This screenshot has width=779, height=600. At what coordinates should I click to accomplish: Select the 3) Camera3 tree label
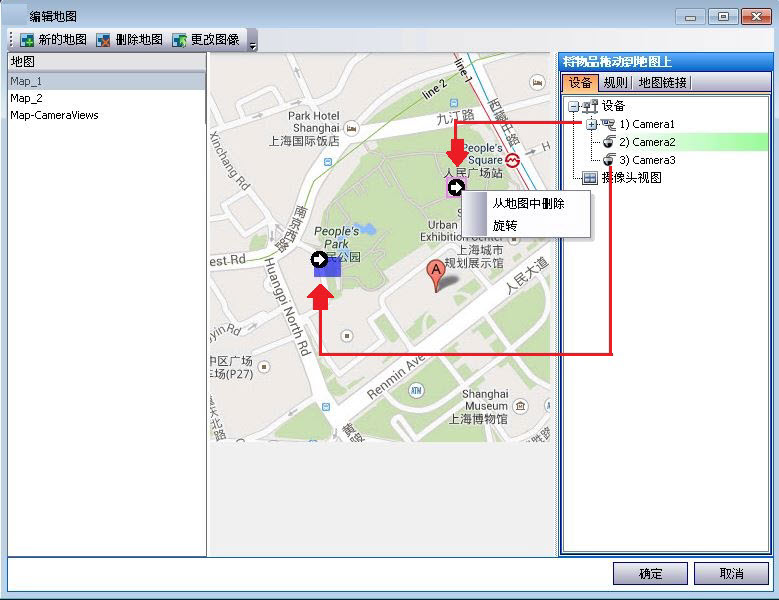point(647,160)
